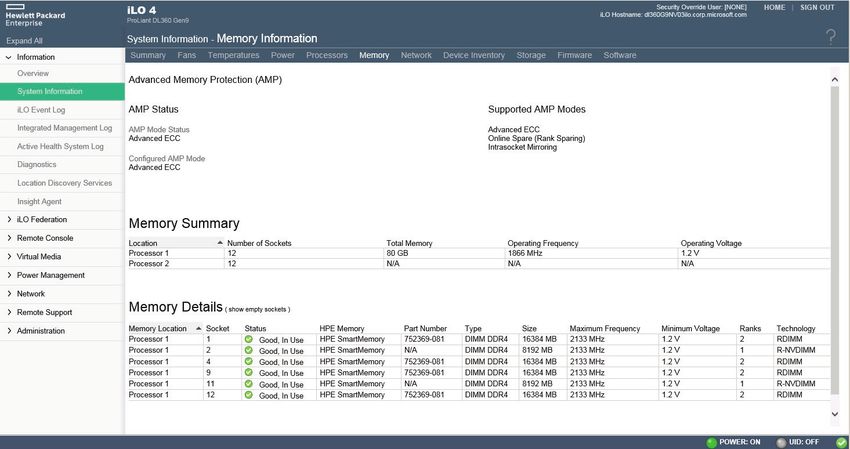The image size is (850, 449).
Task: Click Expand All in the sidebar
Action: [x=24, y=41]
